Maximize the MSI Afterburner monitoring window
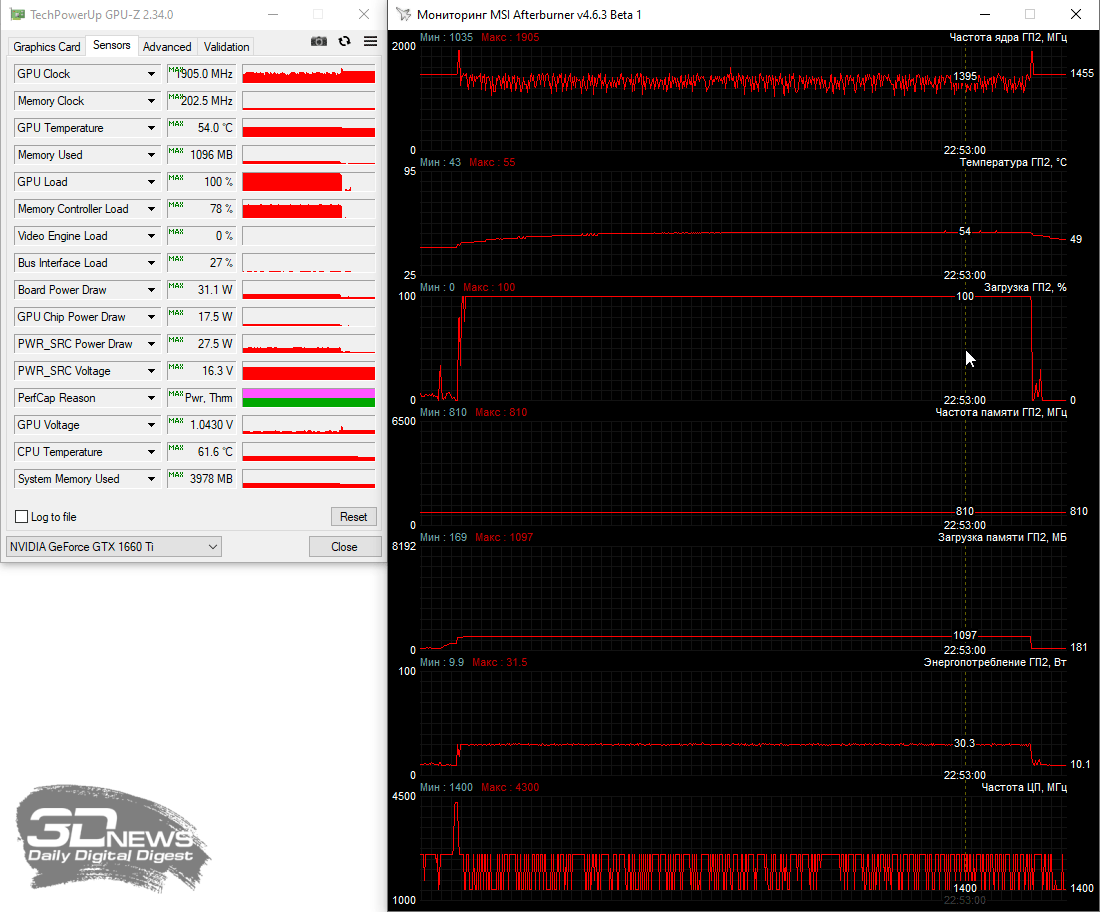Viewport: 1100px width, 912px height. [x=1030, y=14]
